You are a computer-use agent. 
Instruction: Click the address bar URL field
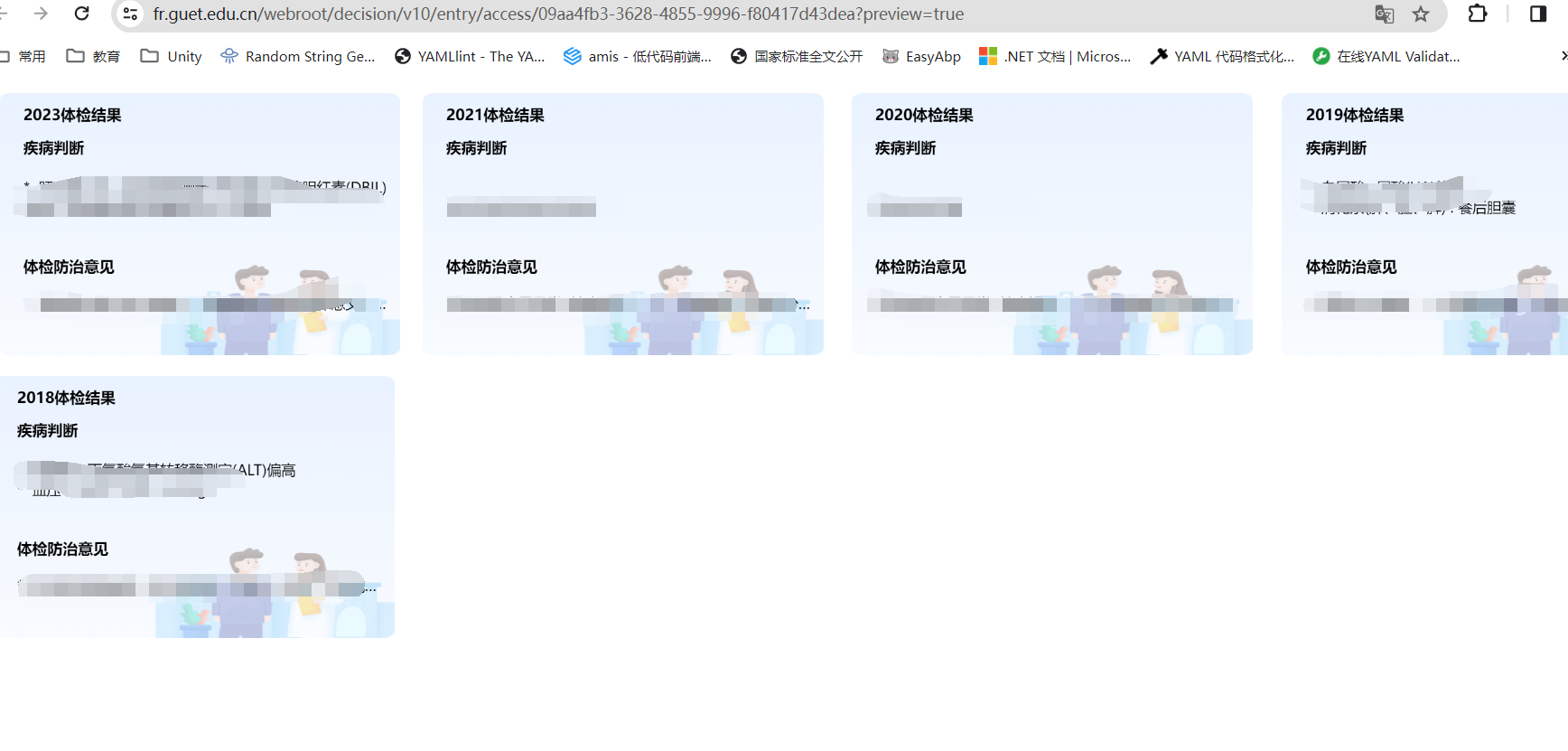(x=723, y=14)
